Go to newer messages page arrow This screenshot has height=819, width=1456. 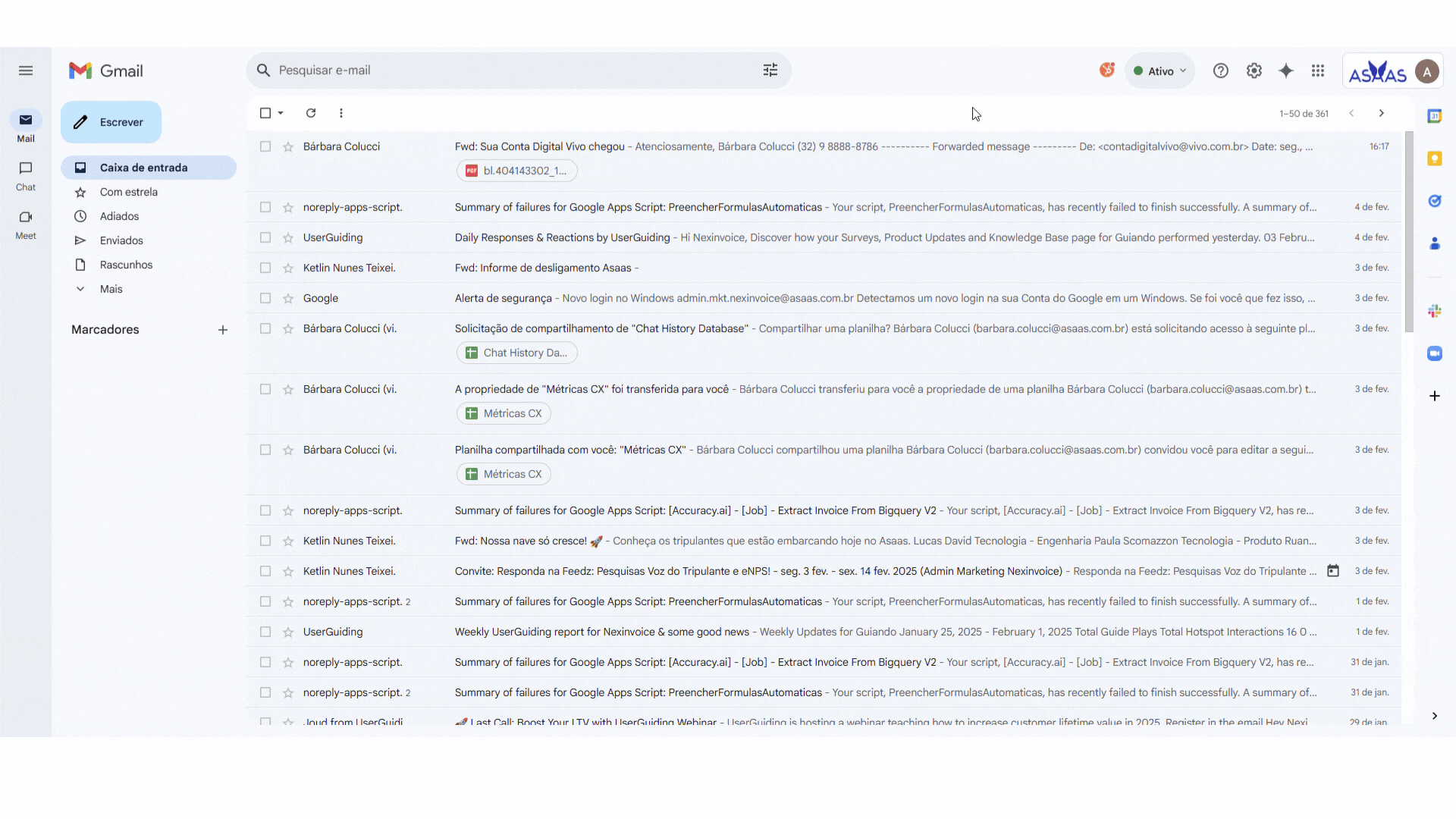[1351, 113]
